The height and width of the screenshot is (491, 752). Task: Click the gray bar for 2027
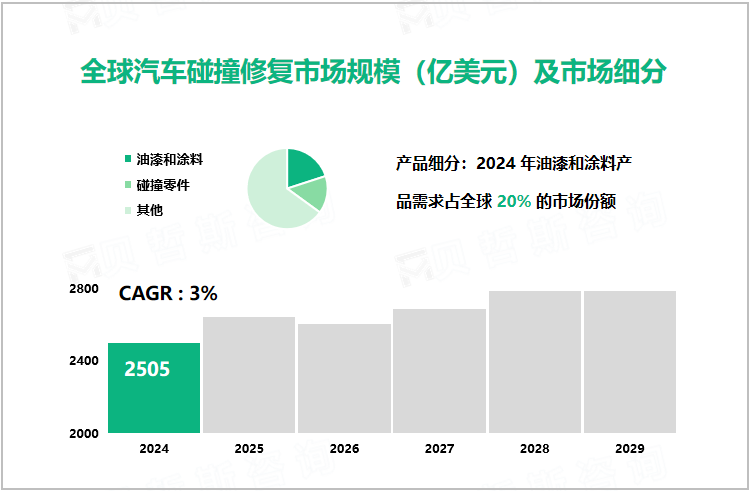tap(439, 371)
